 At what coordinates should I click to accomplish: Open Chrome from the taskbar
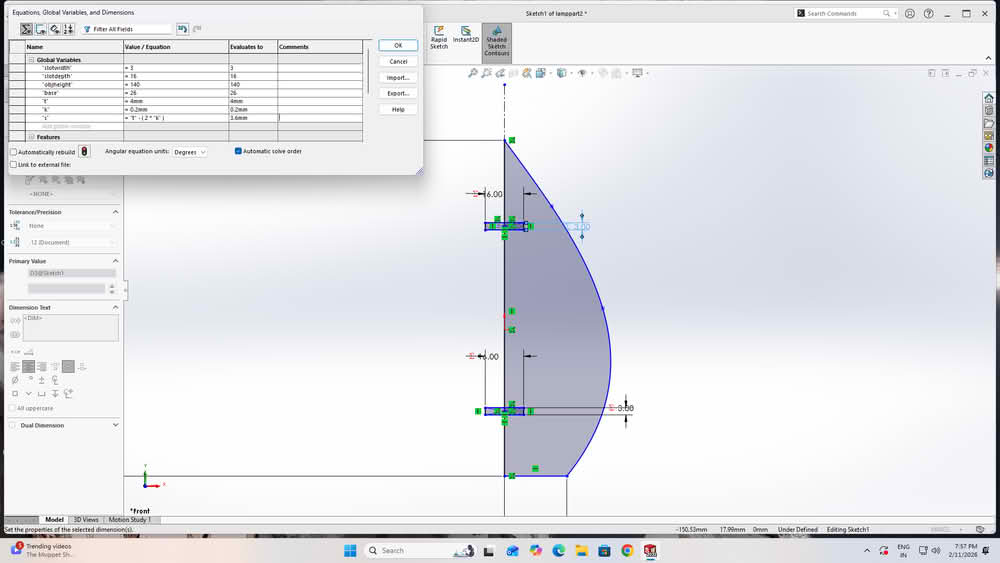(627, 550)
